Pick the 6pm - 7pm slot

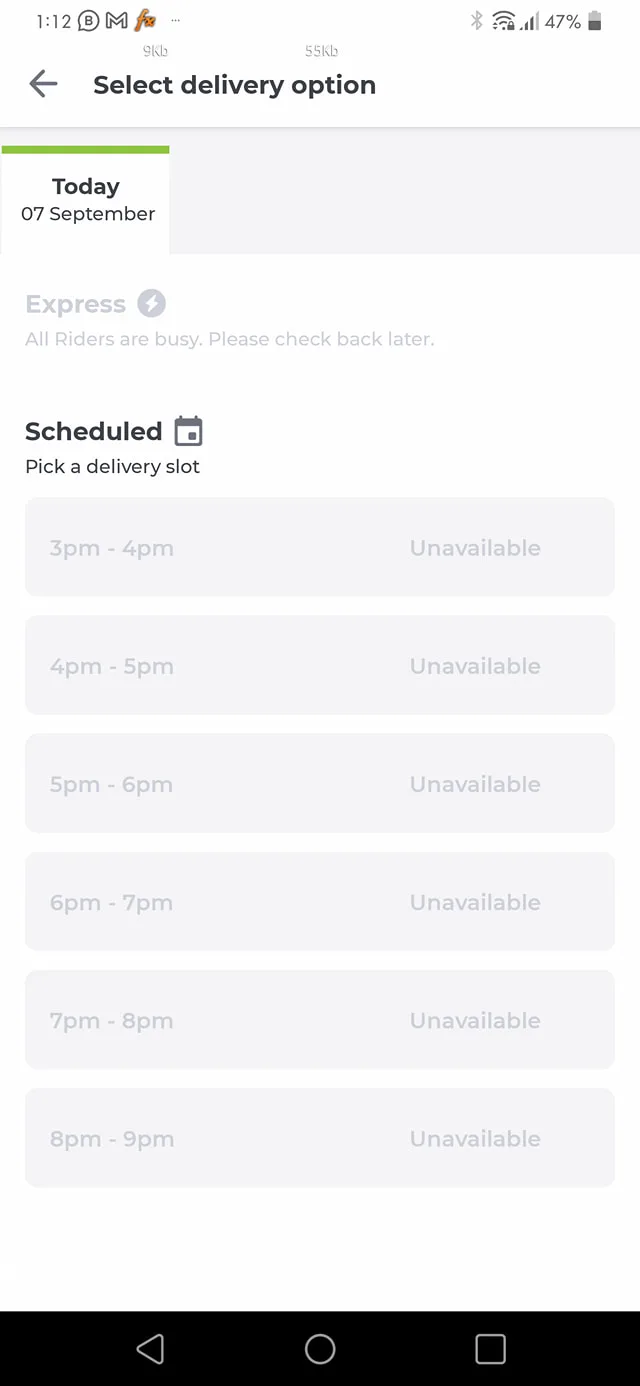click(319, 901)
